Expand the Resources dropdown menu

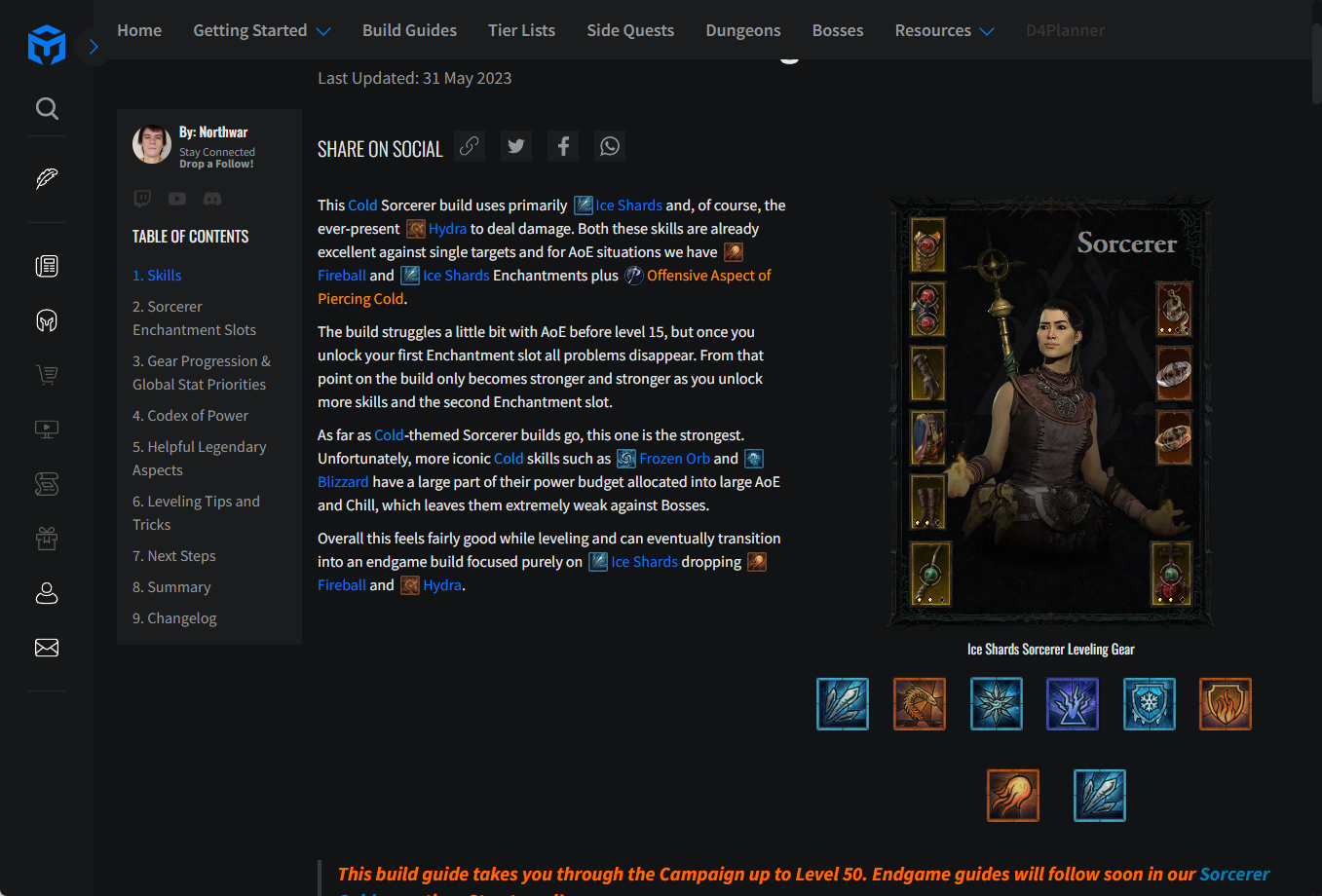coord(945,30)
